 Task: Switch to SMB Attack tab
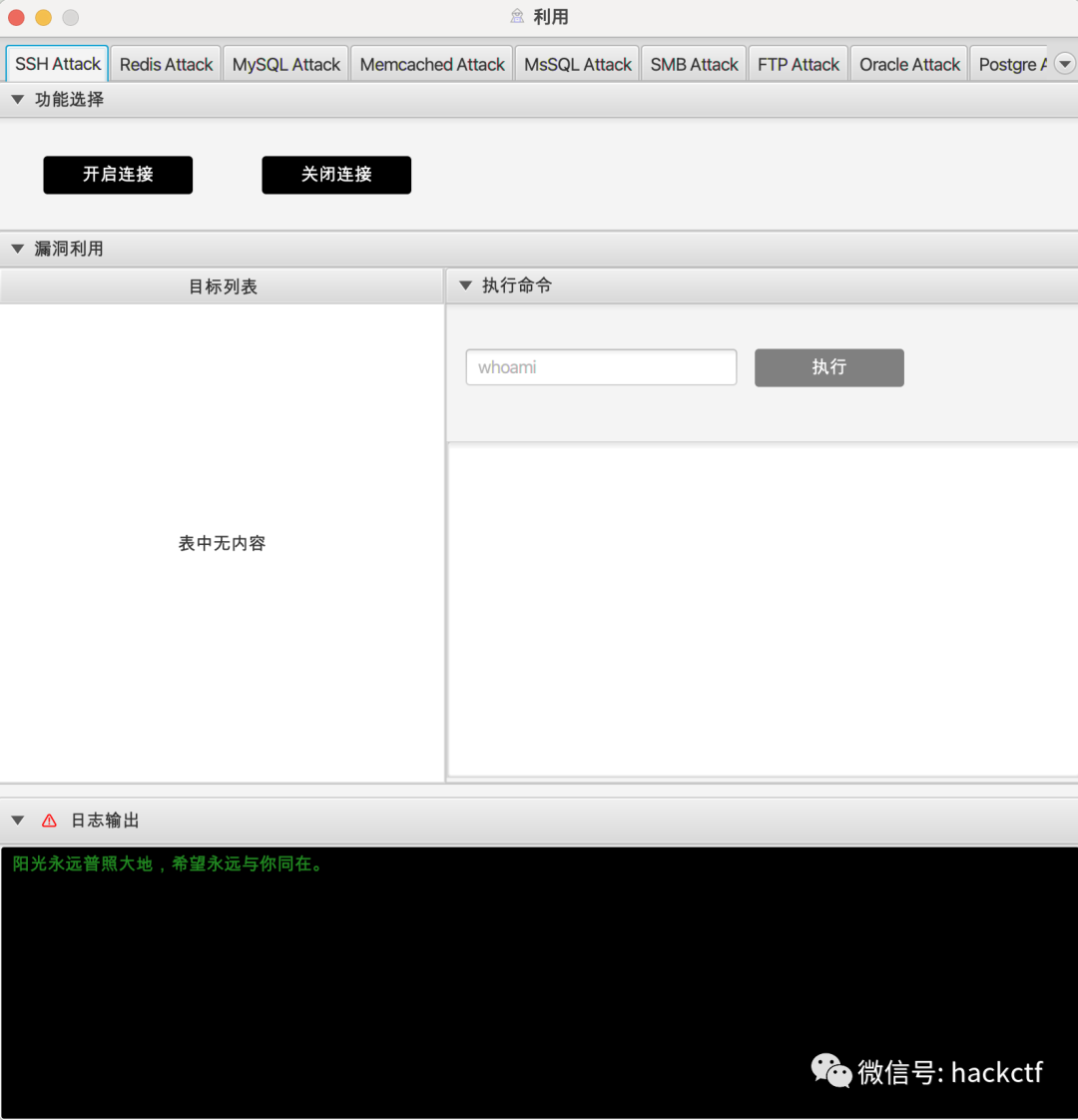[x=694, y=65]
